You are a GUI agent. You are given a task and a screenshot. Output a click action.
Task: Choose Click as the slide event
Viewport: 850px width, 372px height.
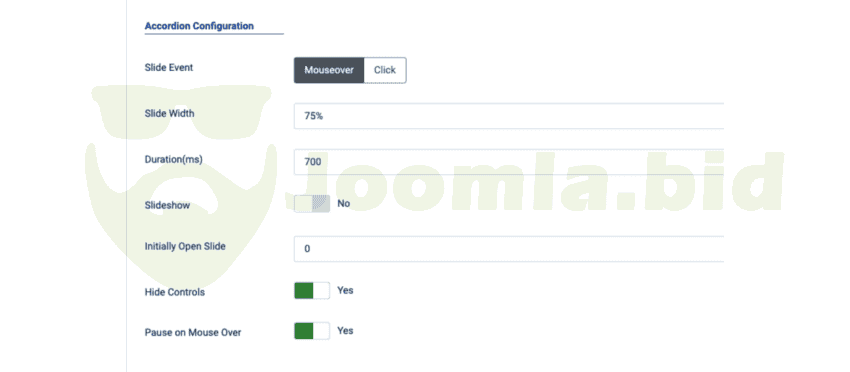tap(385, 70)
